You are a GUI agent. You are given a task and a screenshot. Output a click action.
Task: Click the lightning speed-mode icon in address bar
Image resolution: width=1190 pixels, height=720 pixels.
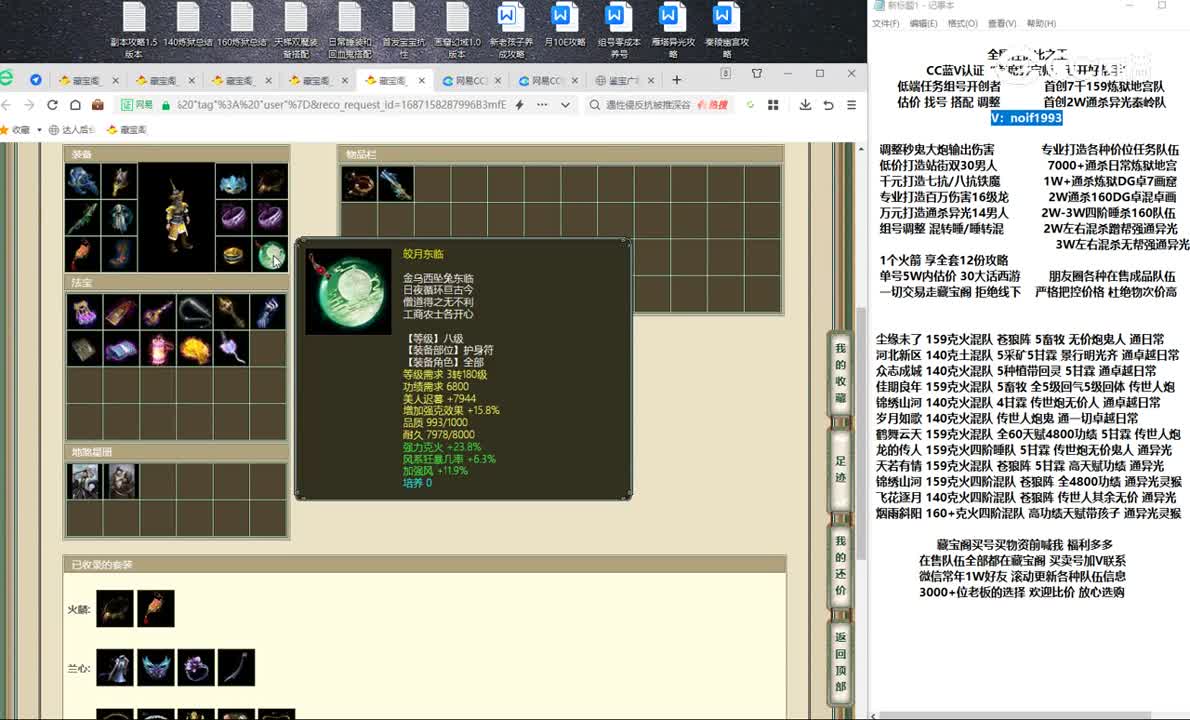[x=520, y=105]
